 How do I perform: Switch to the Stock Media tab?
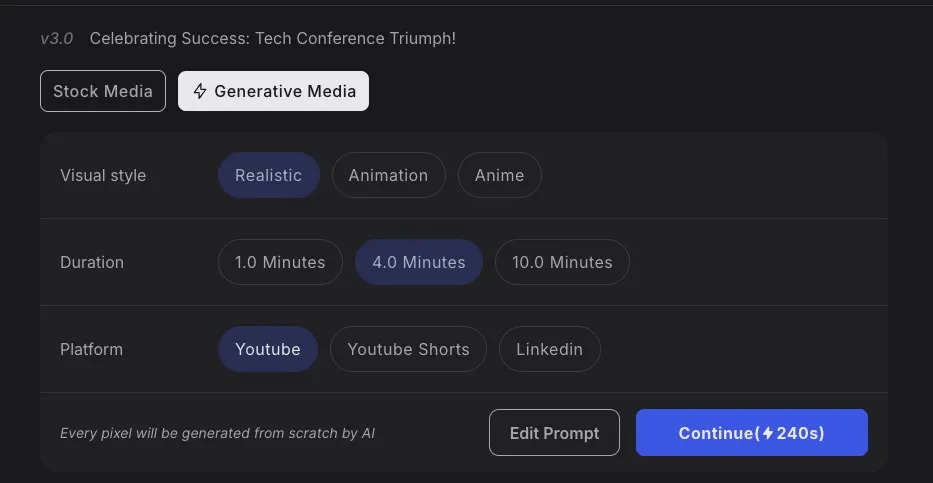[x=103, y=91]
